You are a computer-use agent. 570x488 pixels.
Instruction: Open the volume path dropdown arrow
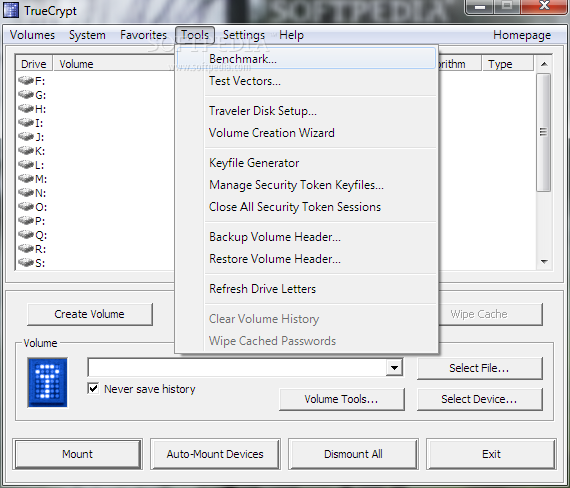(394, 367)
